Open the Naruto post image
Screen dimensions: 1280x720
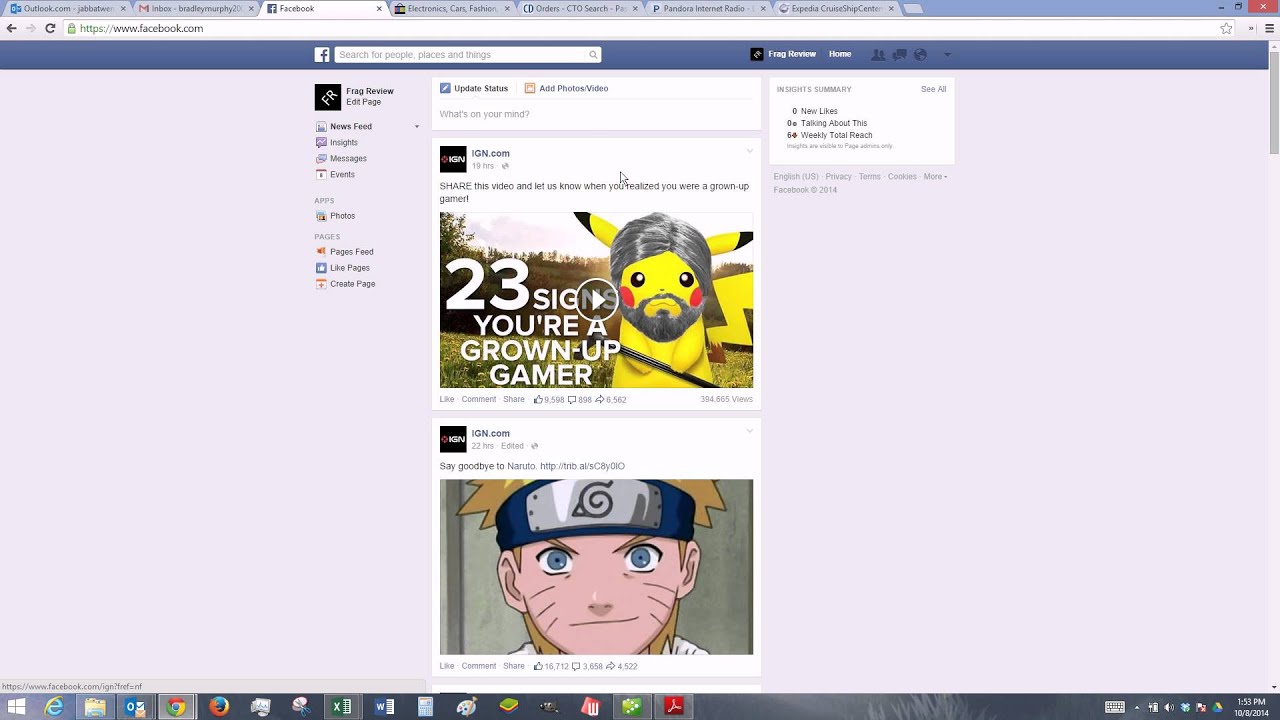[x=596, y=567]
